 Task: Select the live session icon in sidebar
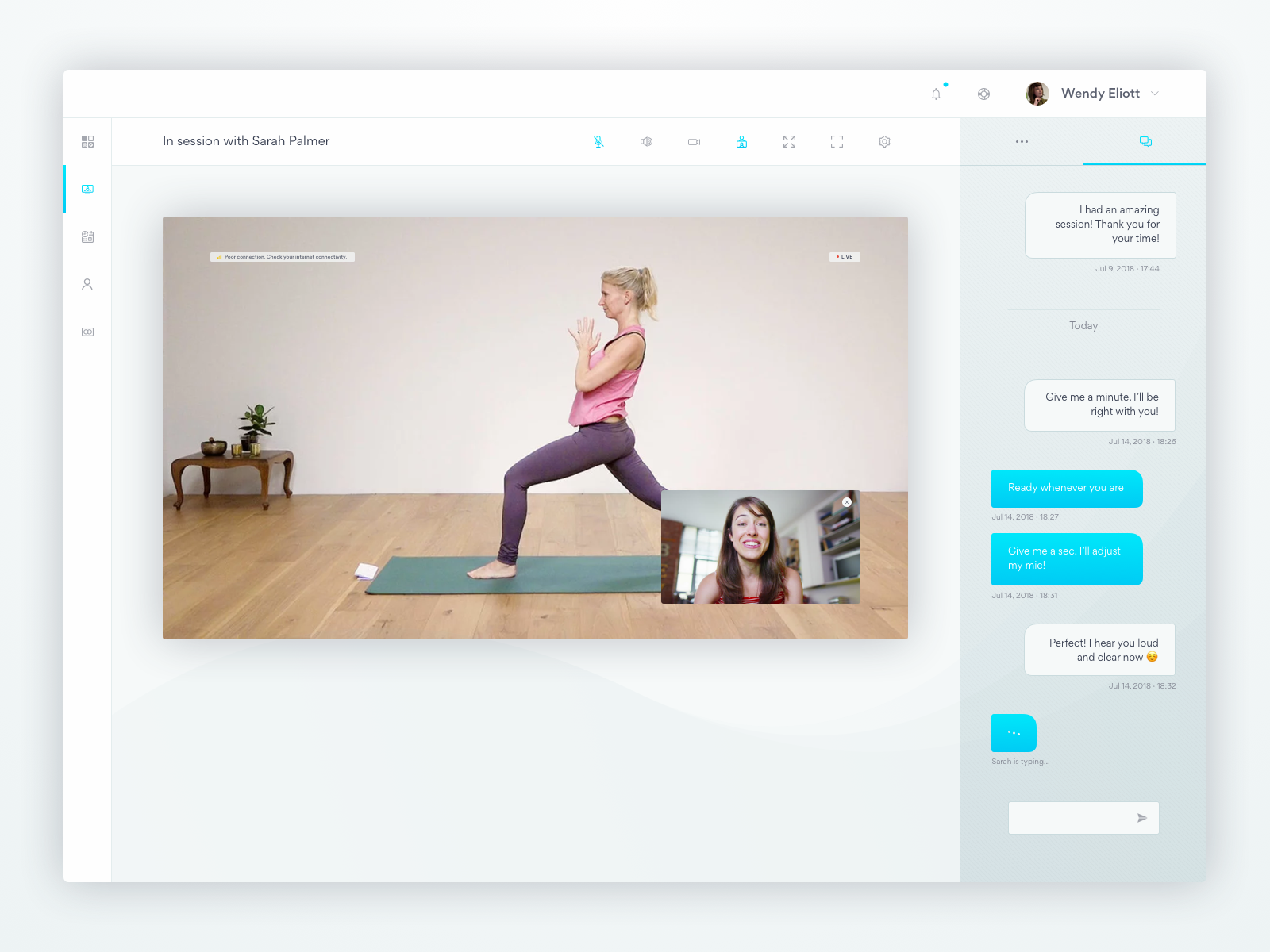[88, 189]
